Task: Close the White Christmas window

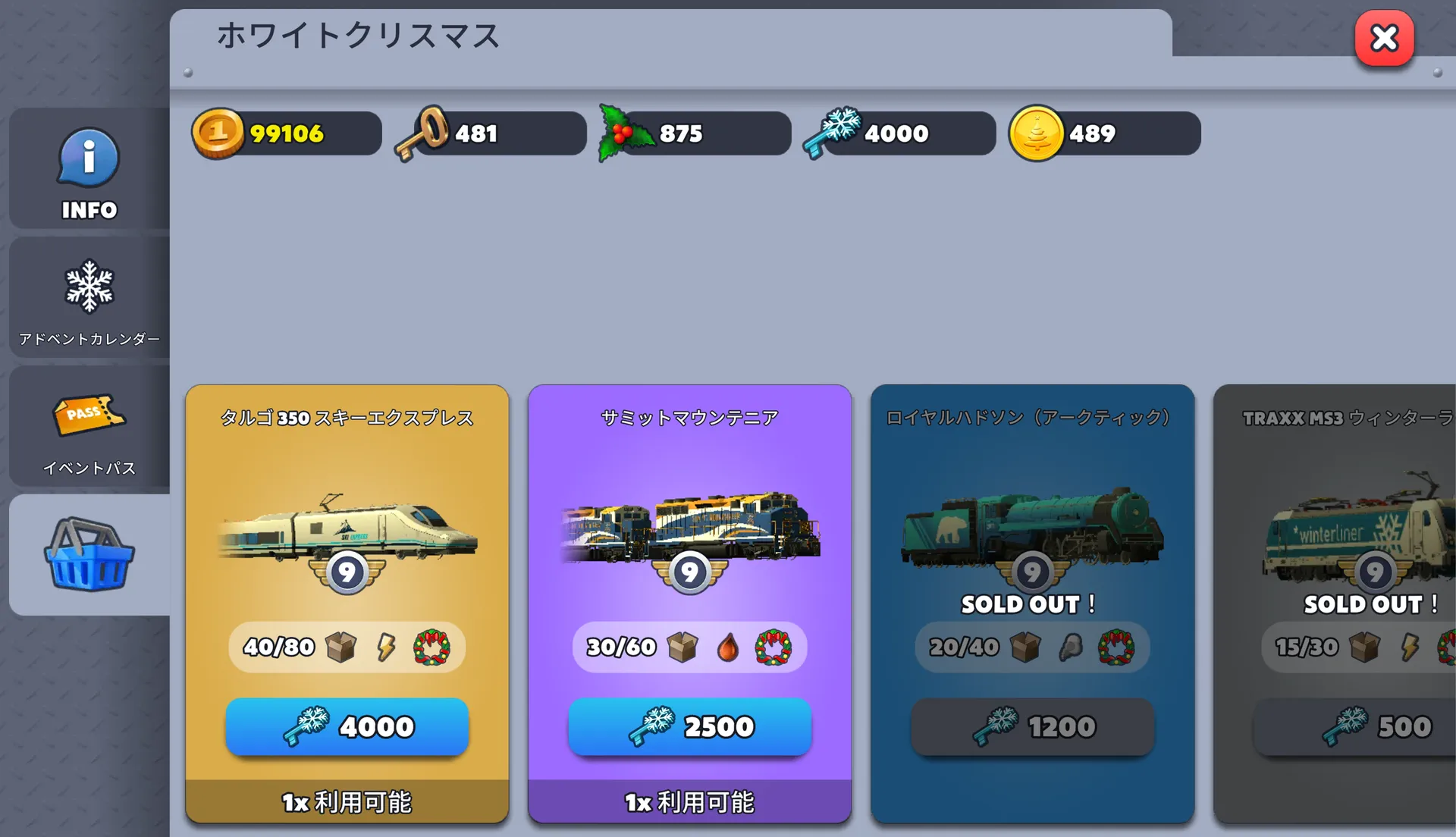Action: [1384, 38]
